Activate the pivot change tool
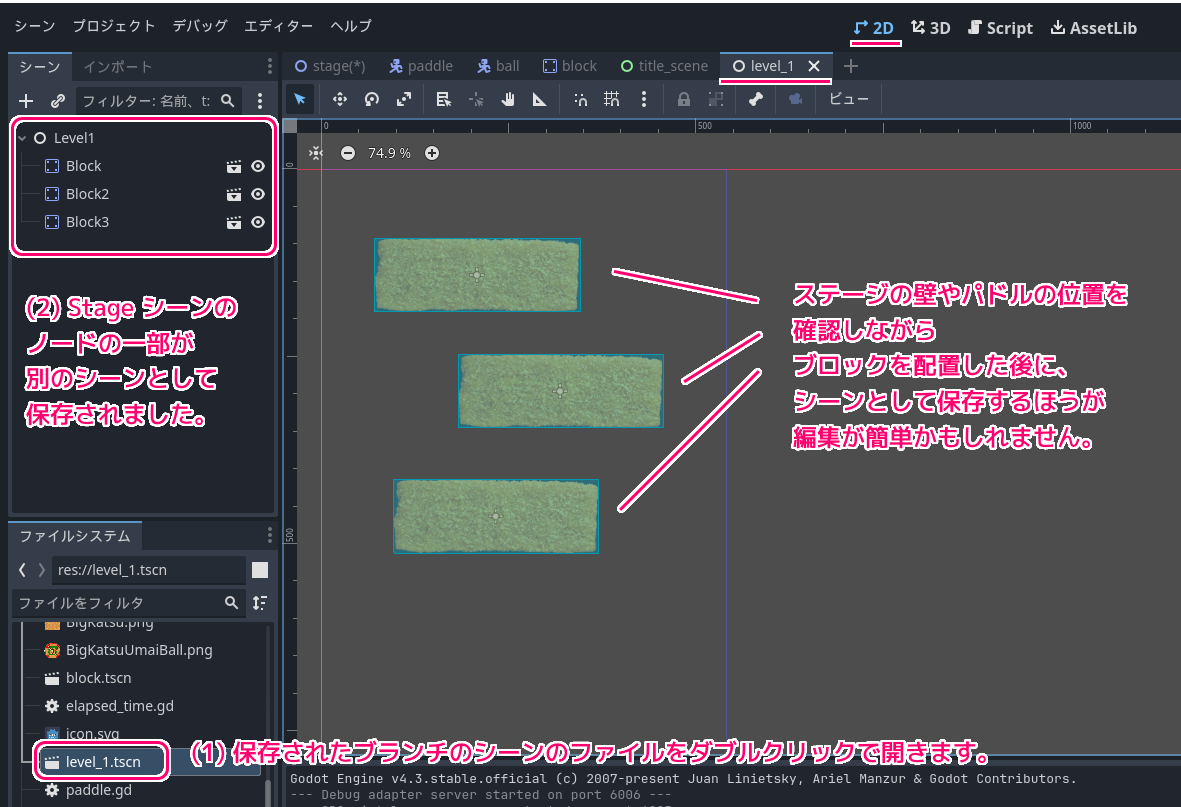1181x807 pixels. tap(476, 99)
